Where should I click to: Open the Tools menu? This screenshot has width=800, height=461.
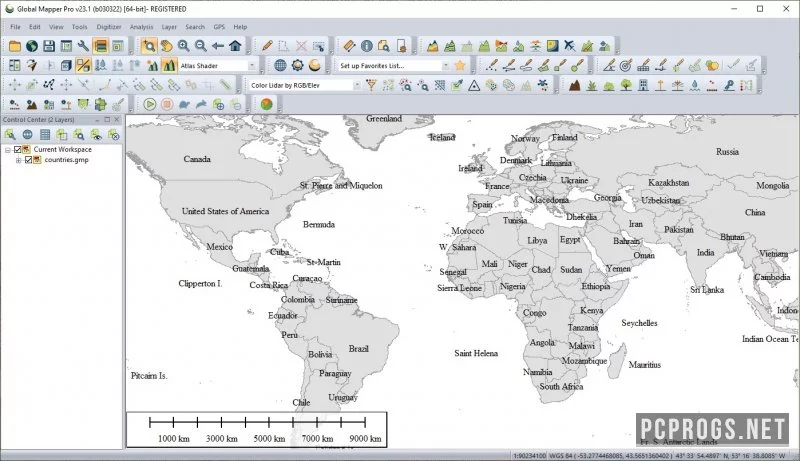[80, 27]
